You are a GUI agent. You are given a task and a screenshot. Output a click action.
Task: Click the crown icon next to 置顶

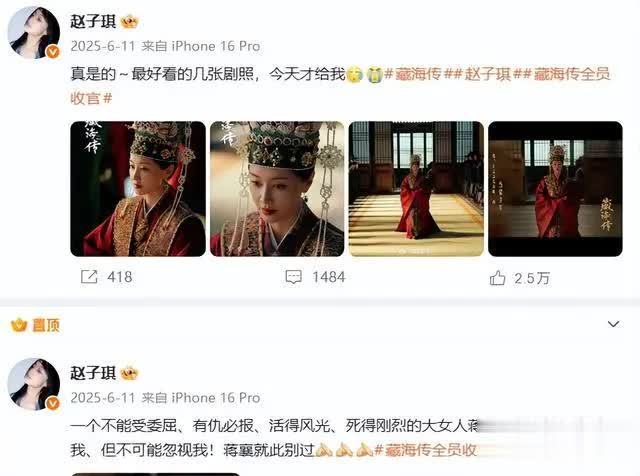[x=19, y=325]
